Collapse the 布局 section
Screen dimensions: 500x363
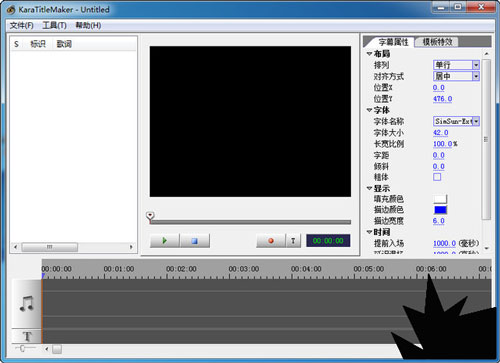click(369, 54)
